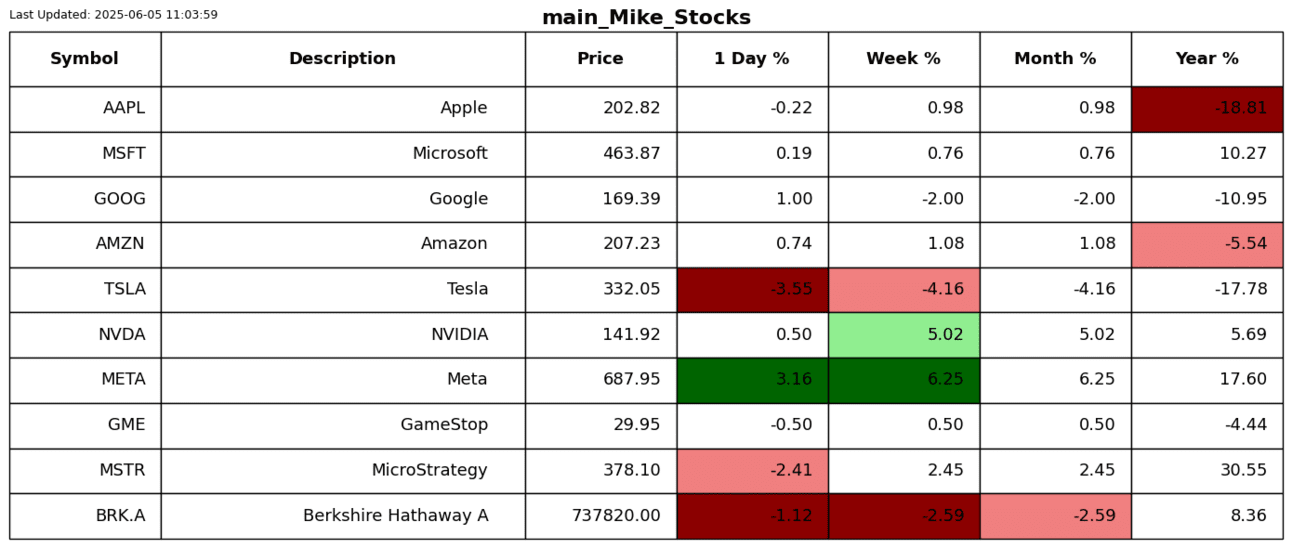
Task: Click the dark red AAPL Year % cell
Action: (1207, 109)
